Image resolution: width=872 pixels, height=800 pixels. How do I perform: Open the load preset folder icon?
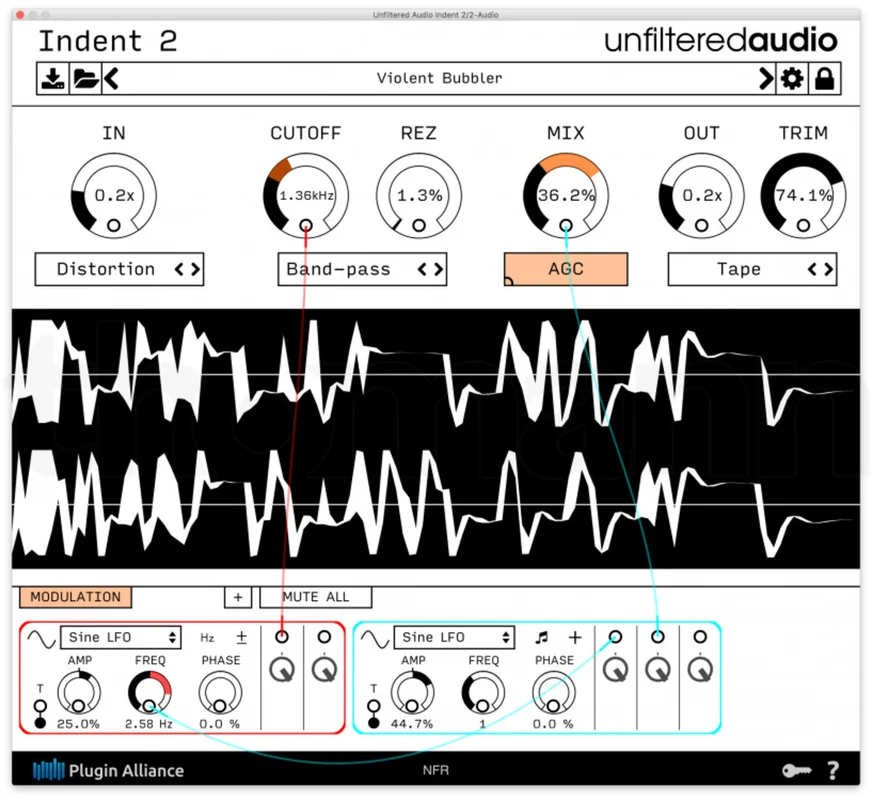(85, 78)
